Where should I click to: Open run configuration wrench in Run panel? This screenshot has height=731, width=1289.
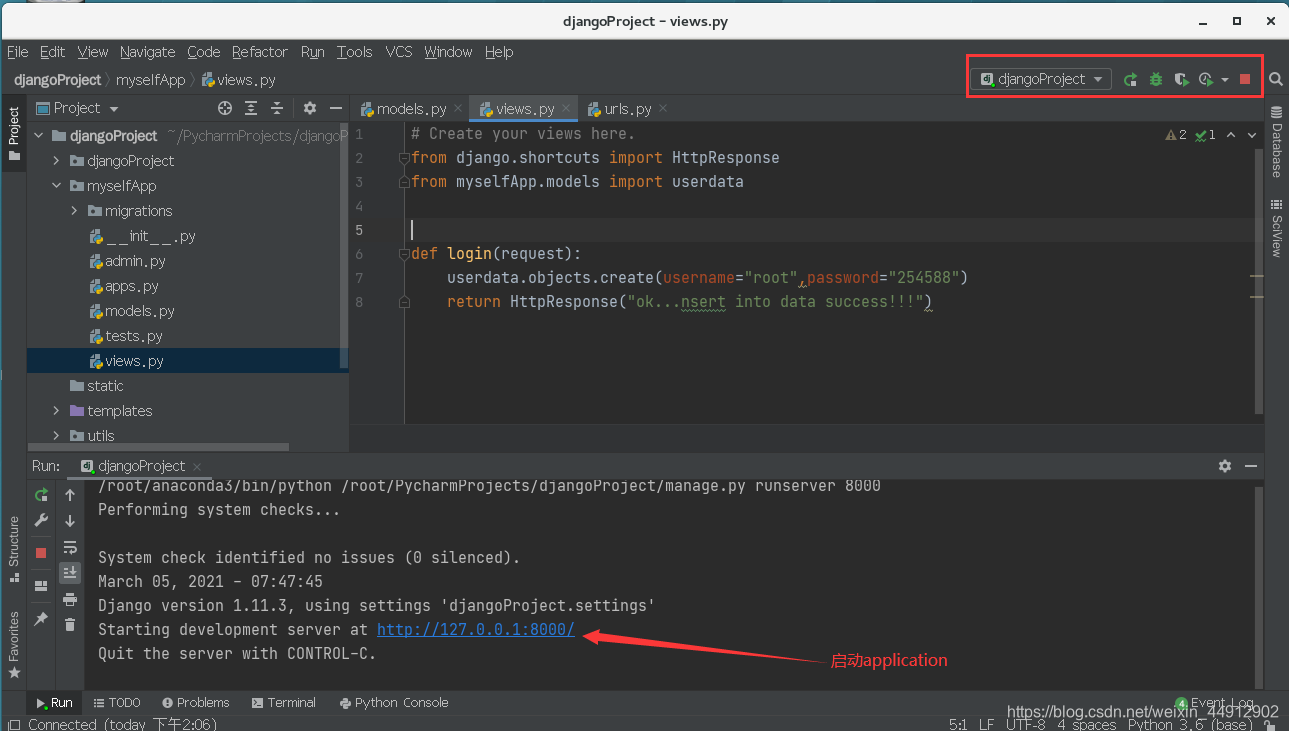click(x=41, y=521)
